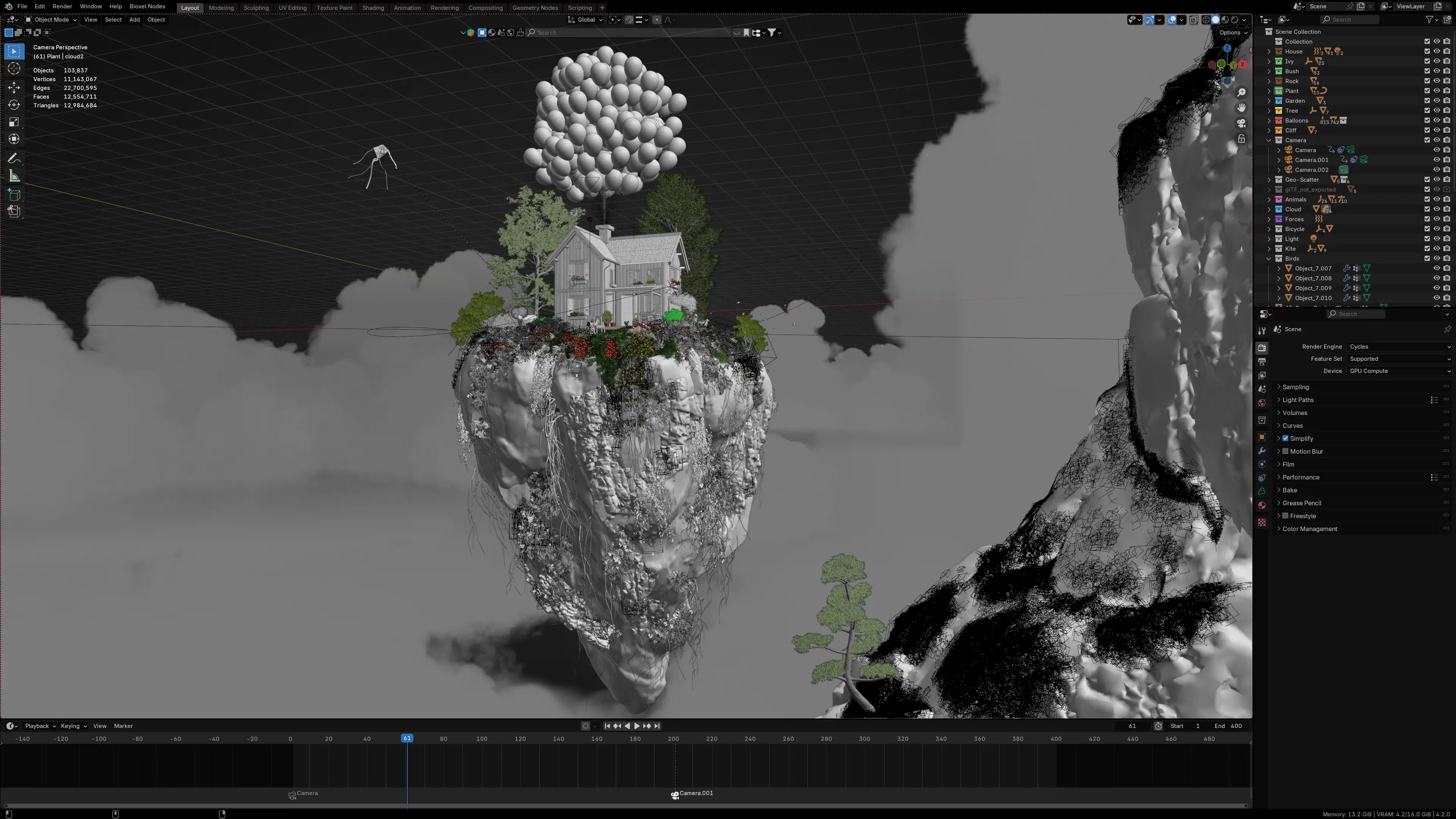1456x819 pixels.
Task: Select the Measure tool
Action: pos(14,176)
